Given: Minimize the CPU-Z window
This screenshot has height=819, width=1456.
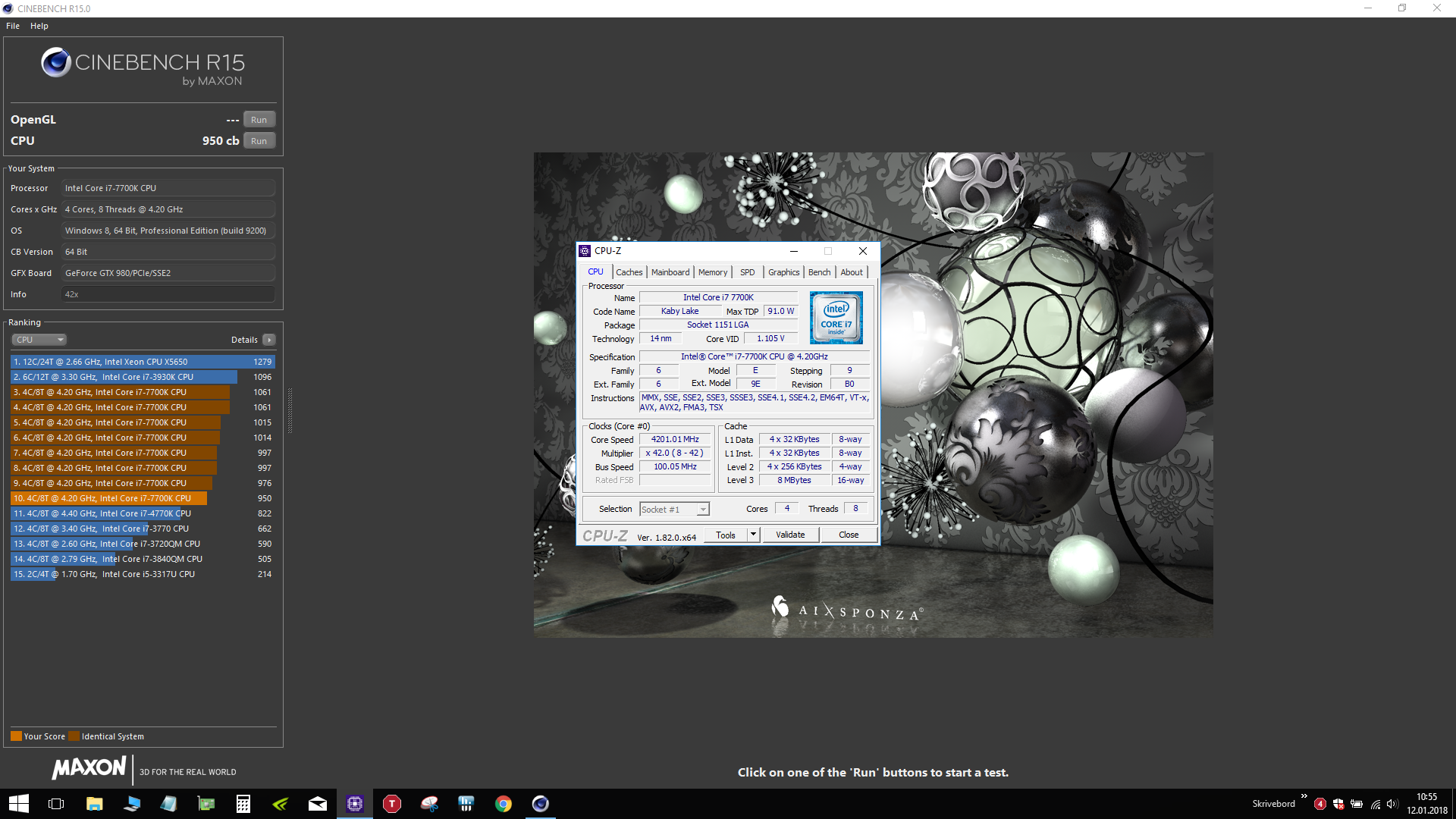Looking at the screenshot, I should [794, 251].
